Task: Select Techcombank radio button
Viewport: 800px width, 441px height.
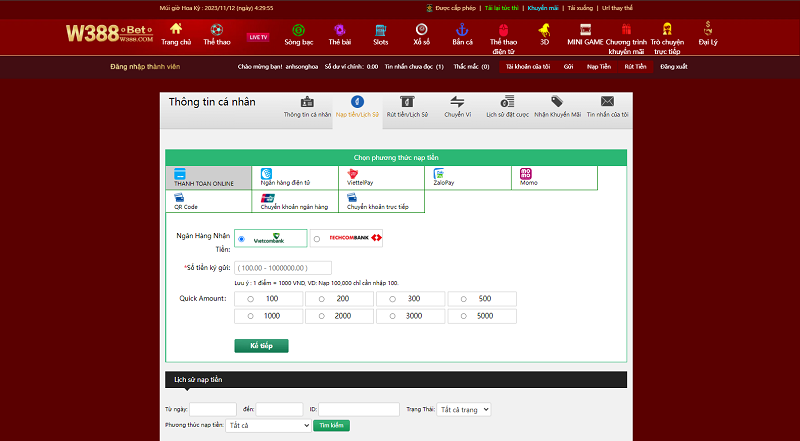Action: click(317, 239)
